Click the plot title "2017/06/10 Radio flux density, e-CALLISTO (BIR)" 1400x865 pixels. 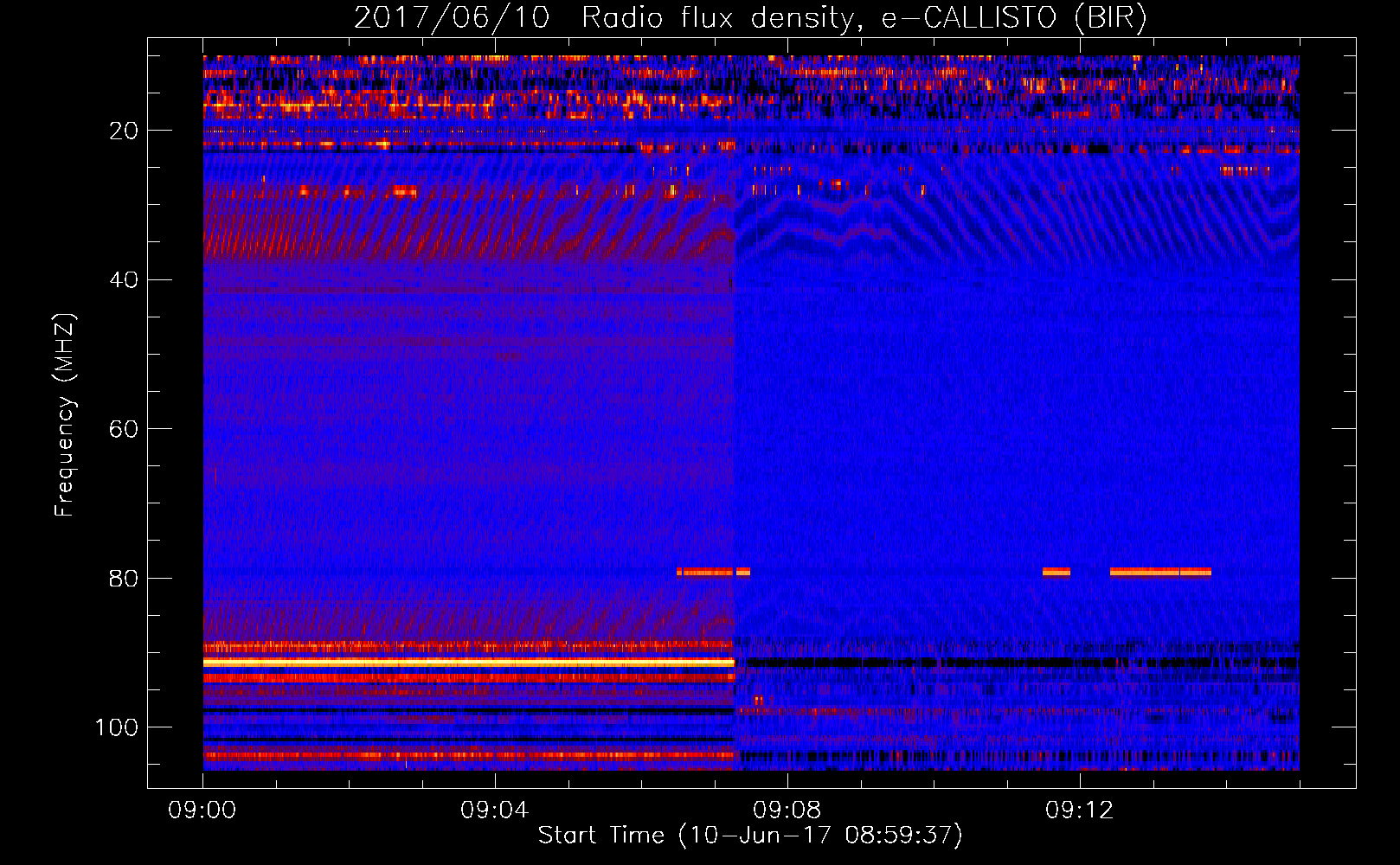[750, 18]
